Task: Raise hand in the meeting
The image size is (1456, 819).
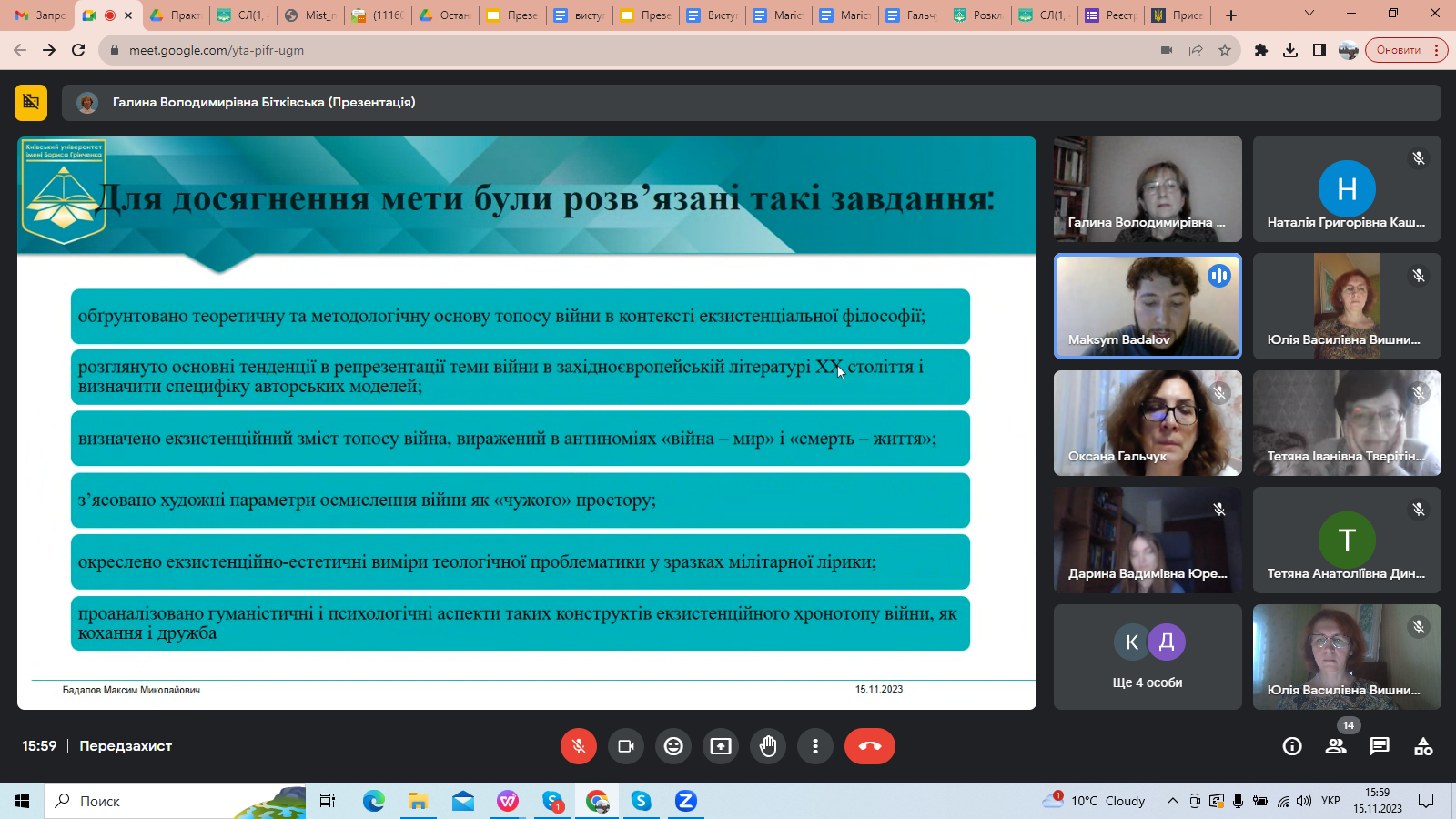Action: coord(768,746)
